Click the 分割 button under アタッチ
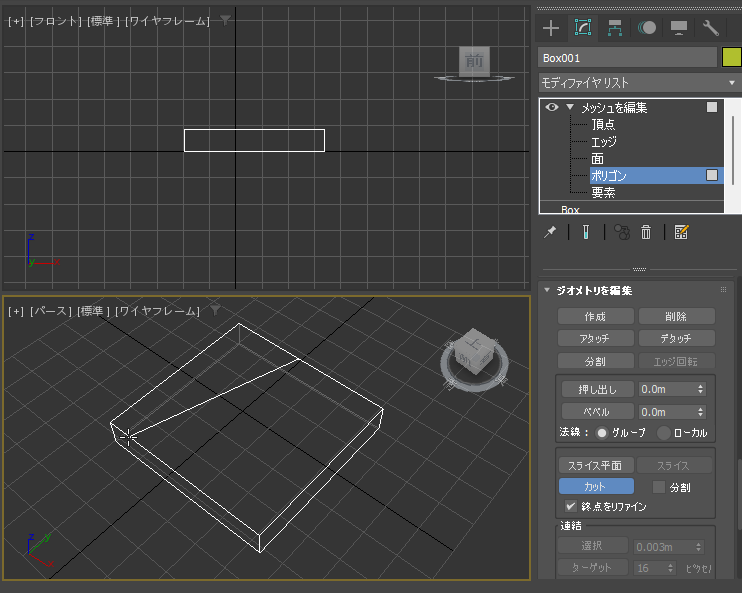The height and width of the screenshot is (593, 742). [595, 361]
